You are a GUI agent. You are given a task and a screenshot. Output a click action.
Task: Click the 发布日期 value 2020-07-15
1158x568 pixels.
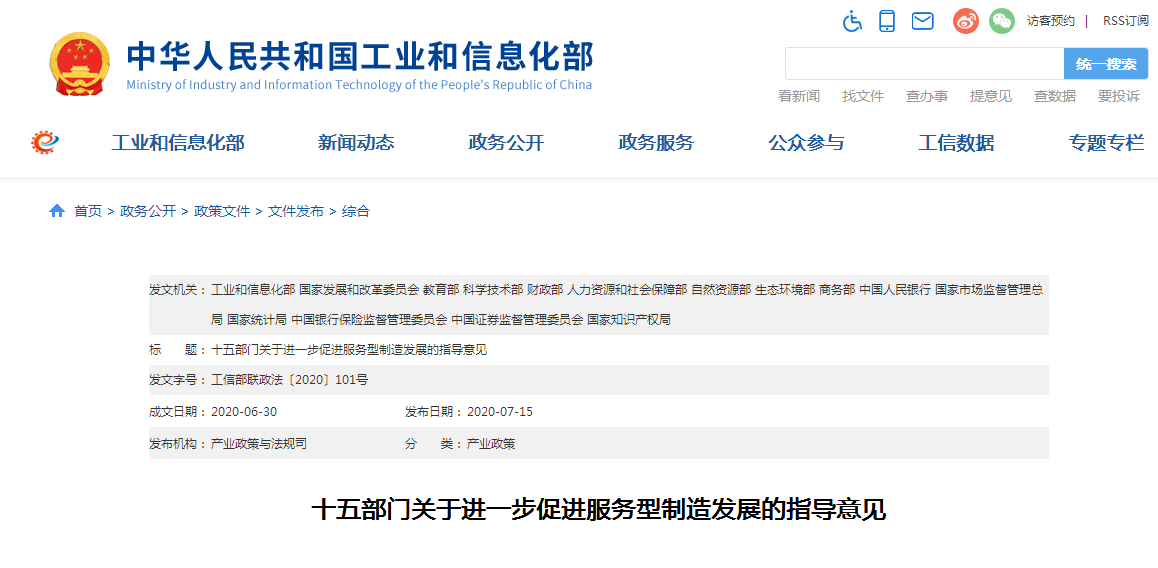pos(499,411)
